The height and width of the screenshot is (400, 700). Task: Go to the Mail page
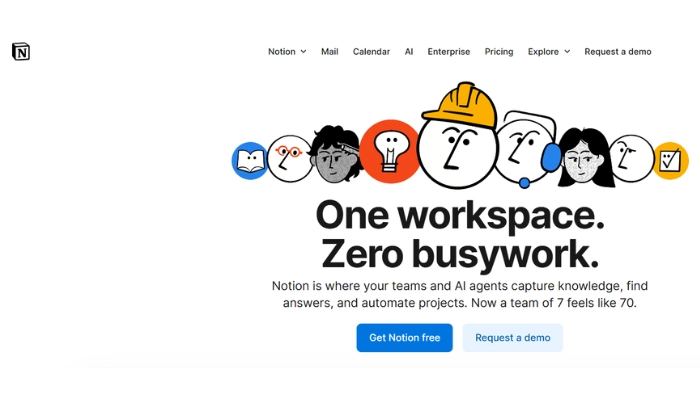[x=329, y=52]
